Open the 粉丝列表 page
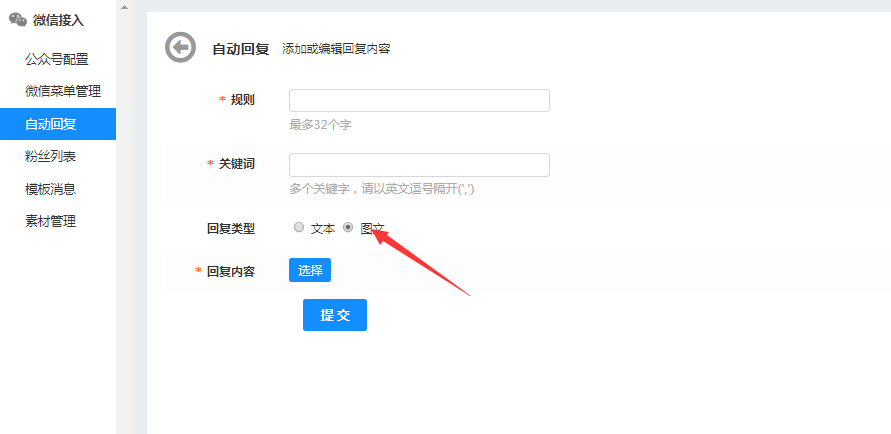 [51, 156]
